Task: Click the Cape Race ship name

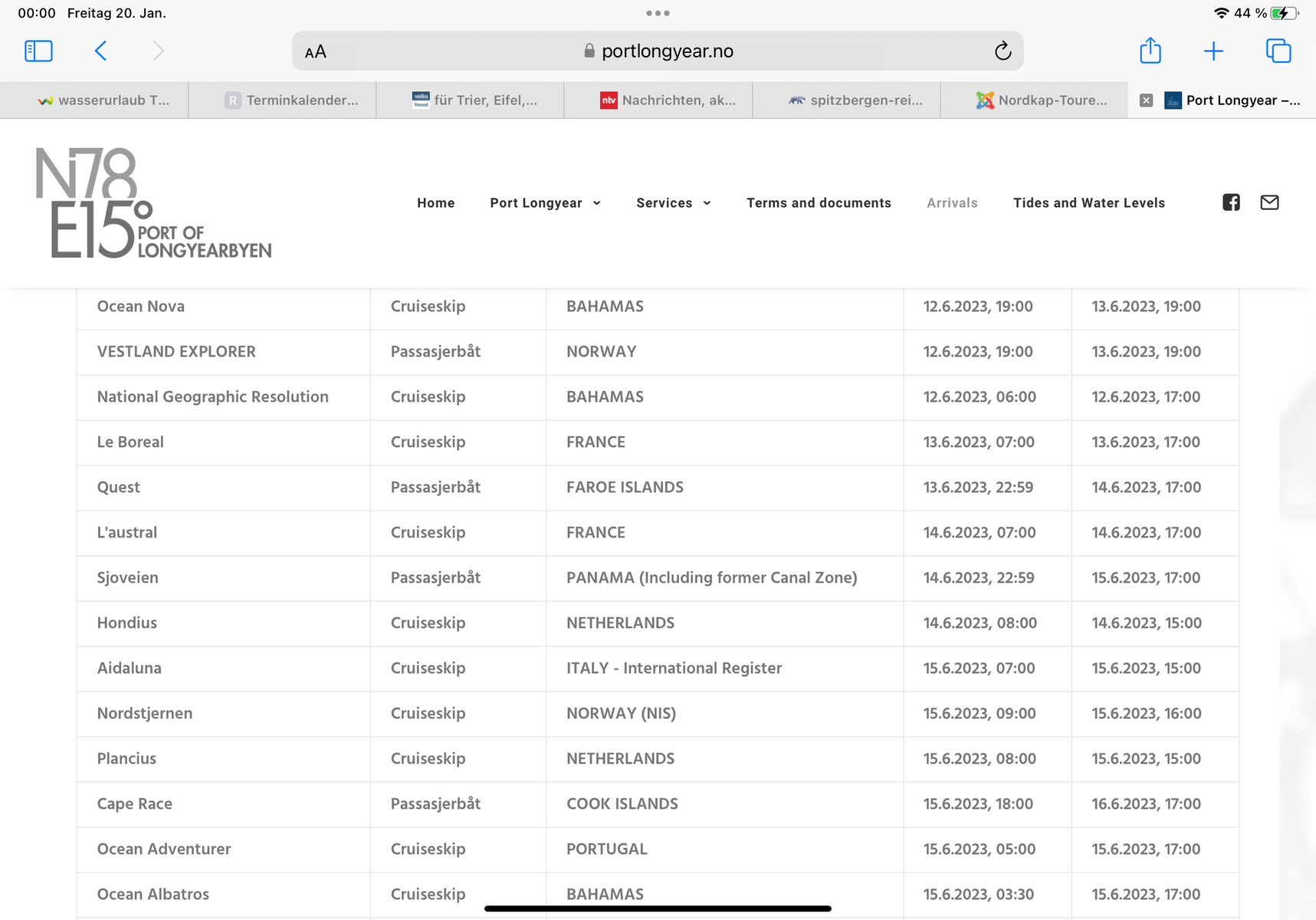Action: (134, 804)
